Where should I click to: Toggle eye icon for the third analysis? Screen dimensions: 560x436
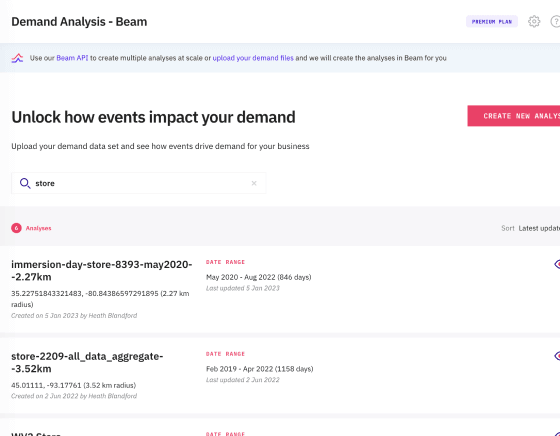pyautogui.click(x=557, y=434)
